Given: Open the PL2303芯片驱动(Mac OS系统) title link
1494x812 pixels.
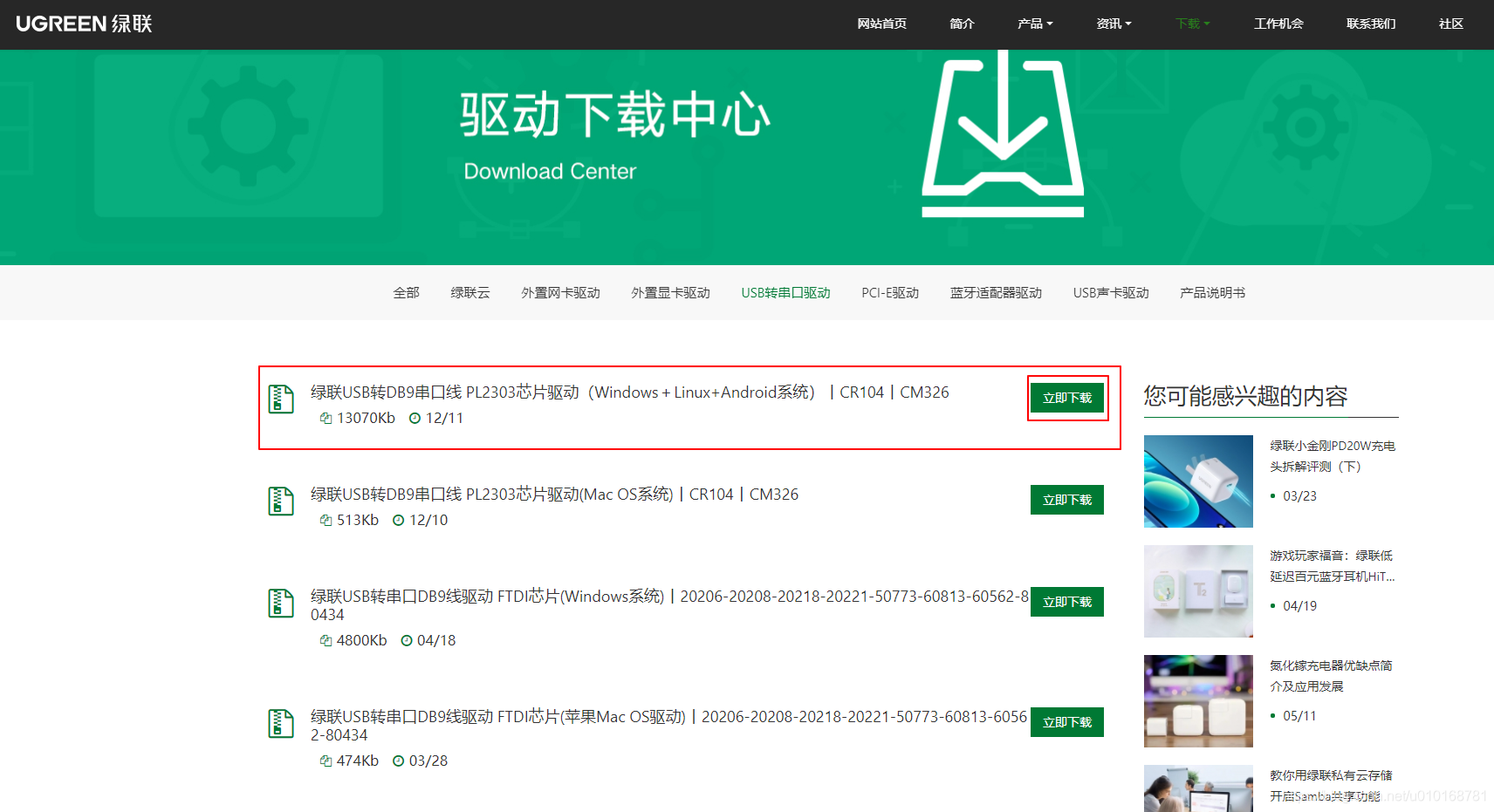Looking at the screenshot, I should 554,495.
